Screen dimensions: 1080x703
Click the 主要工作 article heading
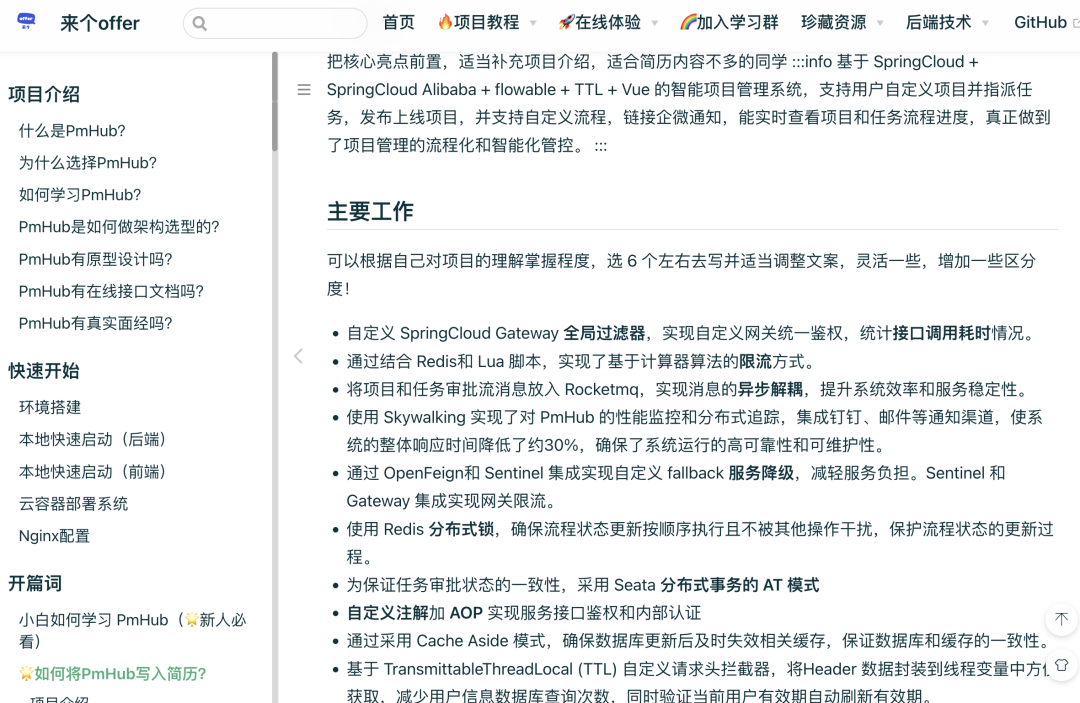point(370,211)
